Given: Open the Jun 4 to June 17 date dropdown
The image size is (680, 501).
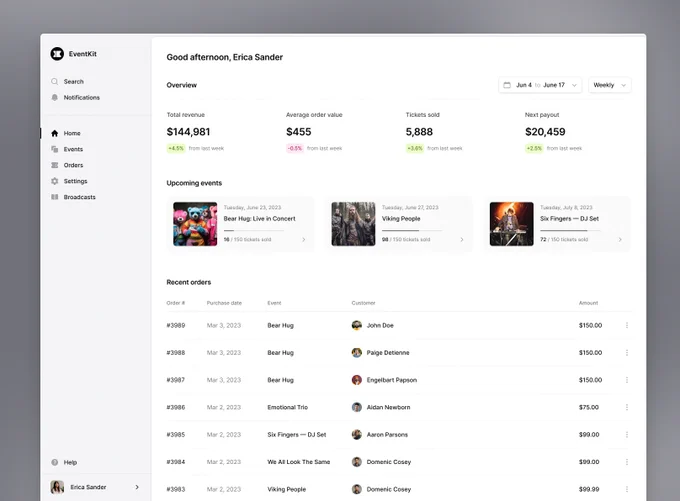Looking at the screenshot, I should pyautogui.click(x=540, y=85).
